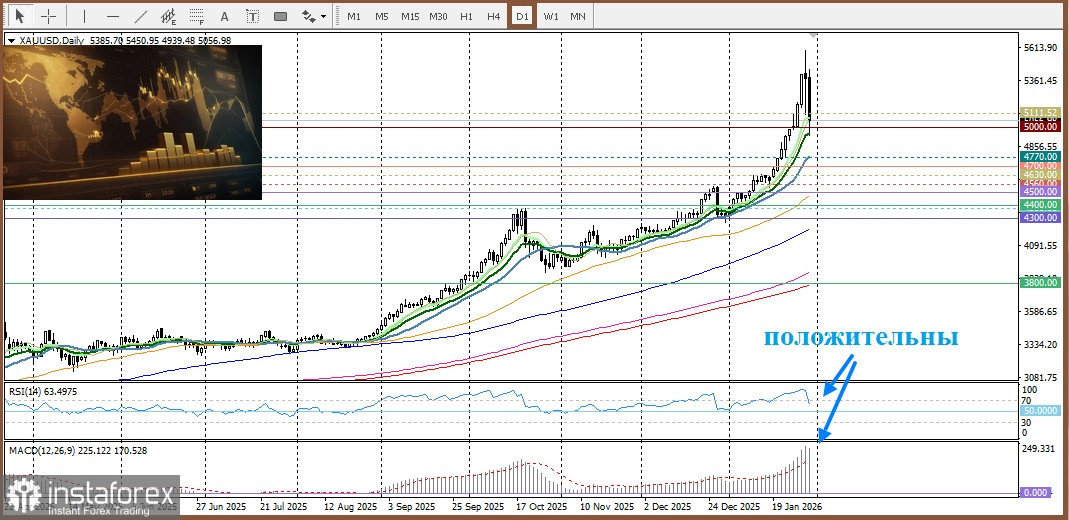Pick the Vertical Line drawing tool
Viewport: 1069px width, 520px height.
pyautogui.click(x=85, y=16)
